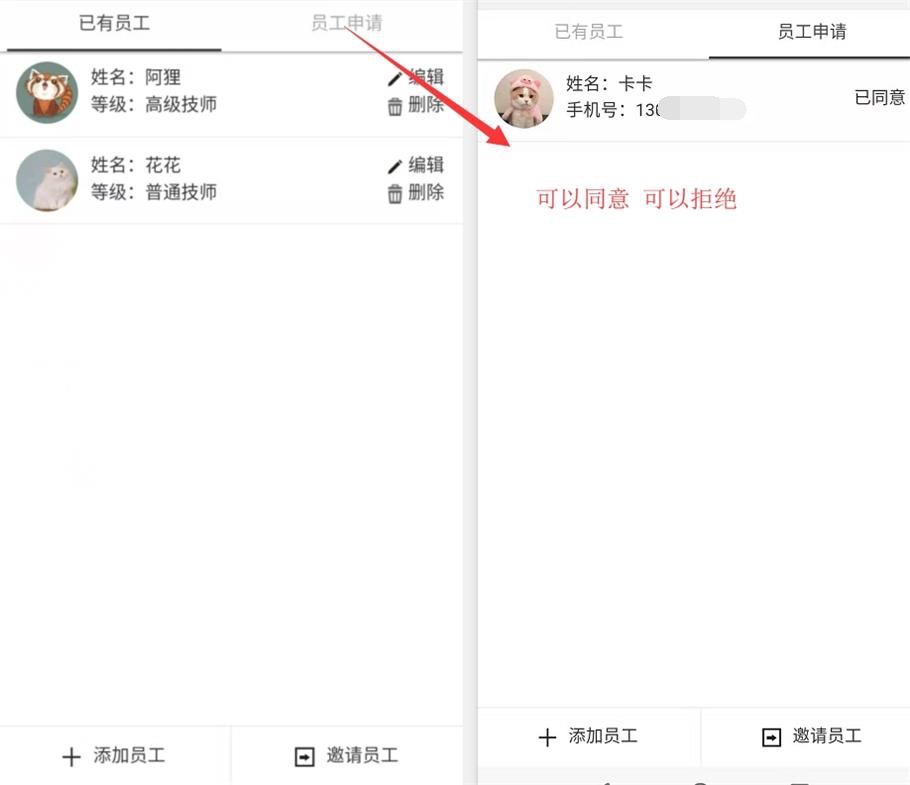Open 阿狸's red panda avatar

(47, 93)
